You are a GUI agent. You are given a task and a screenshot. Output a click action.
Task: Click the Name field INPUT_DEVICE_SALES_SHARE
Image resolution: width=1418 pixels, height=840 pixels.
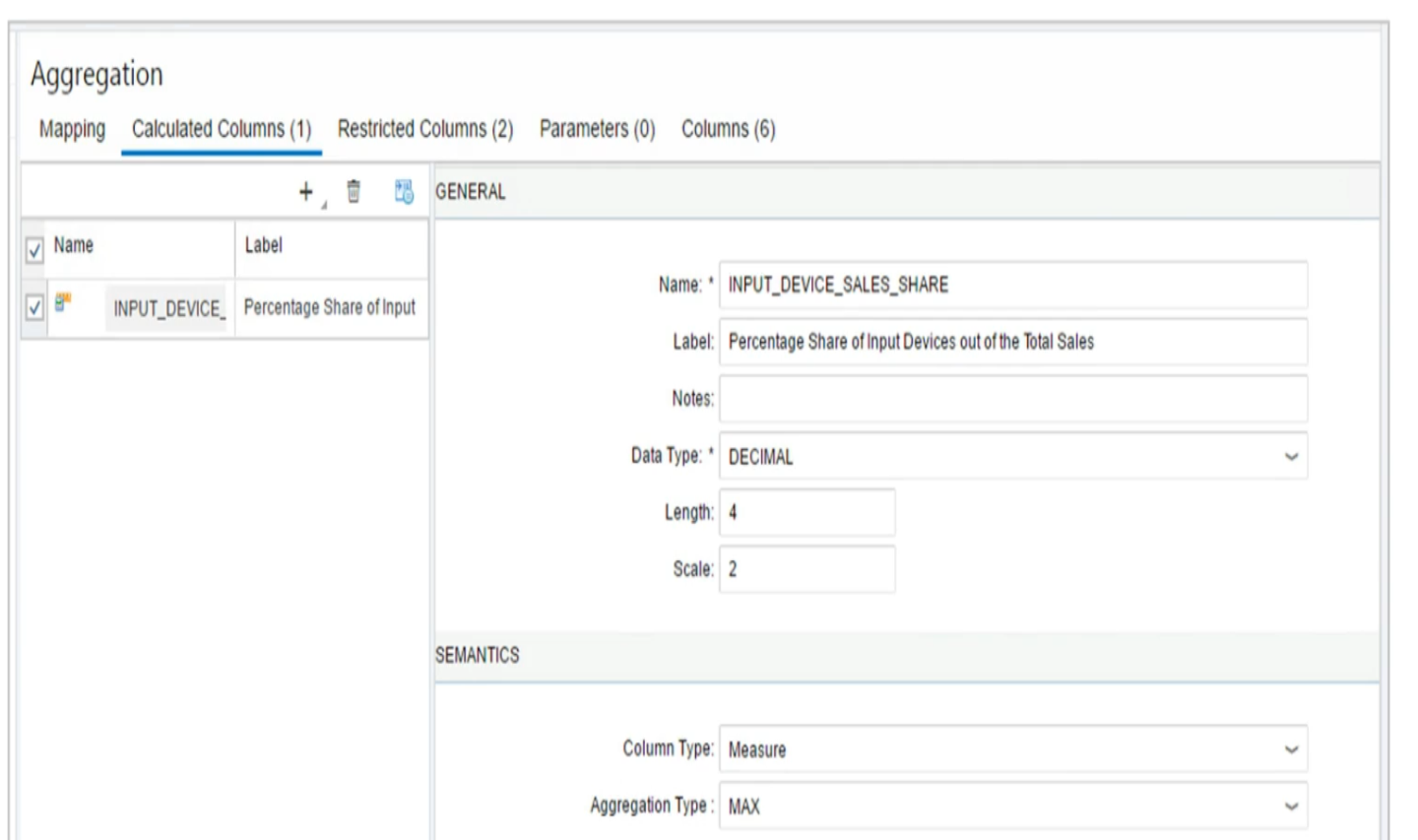click(1013, 285)
